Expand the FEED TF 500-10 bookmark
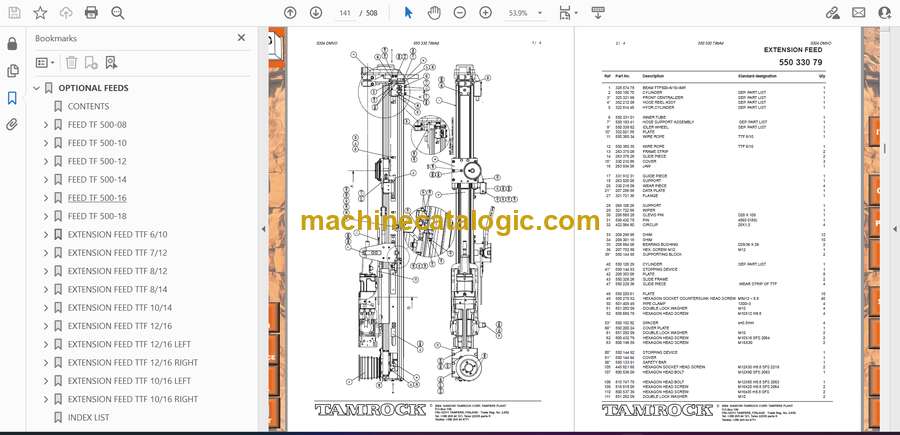Screen dimensions: 900x435 [x=46, y=143]
